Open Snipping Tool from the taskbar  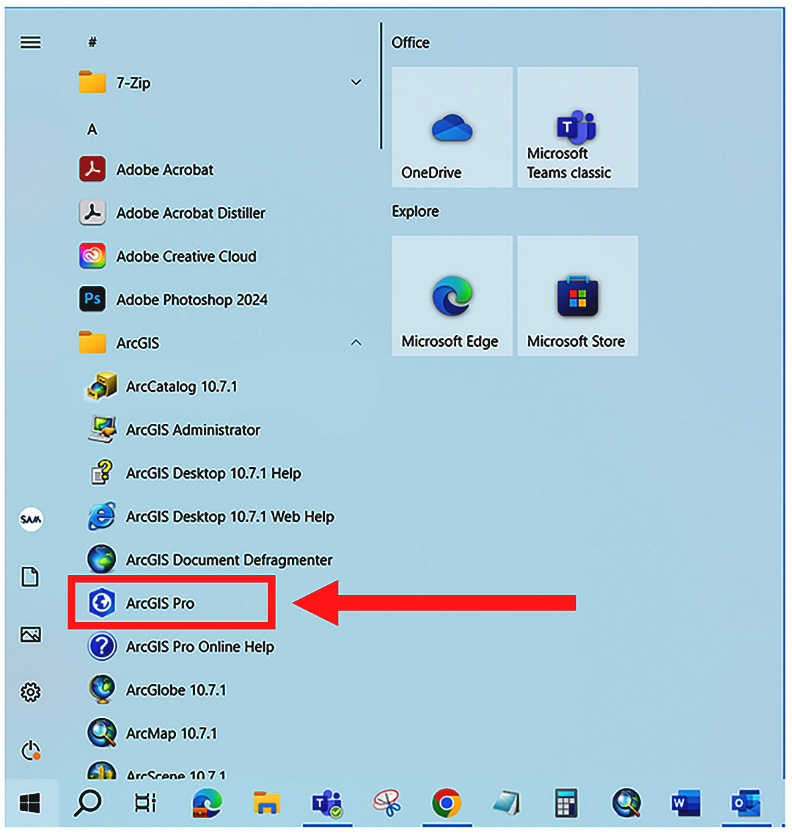(387, 803)
